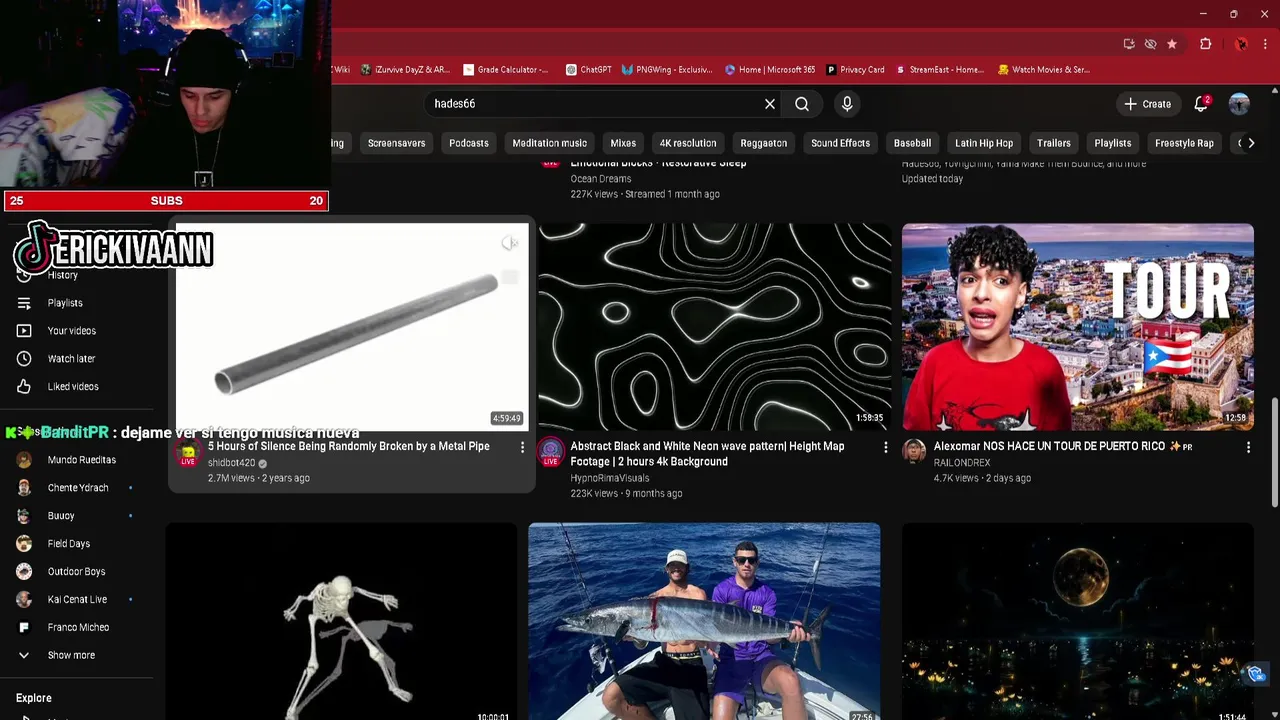
Task: Select the Freestyle Rap chip
Action: 1184,143
